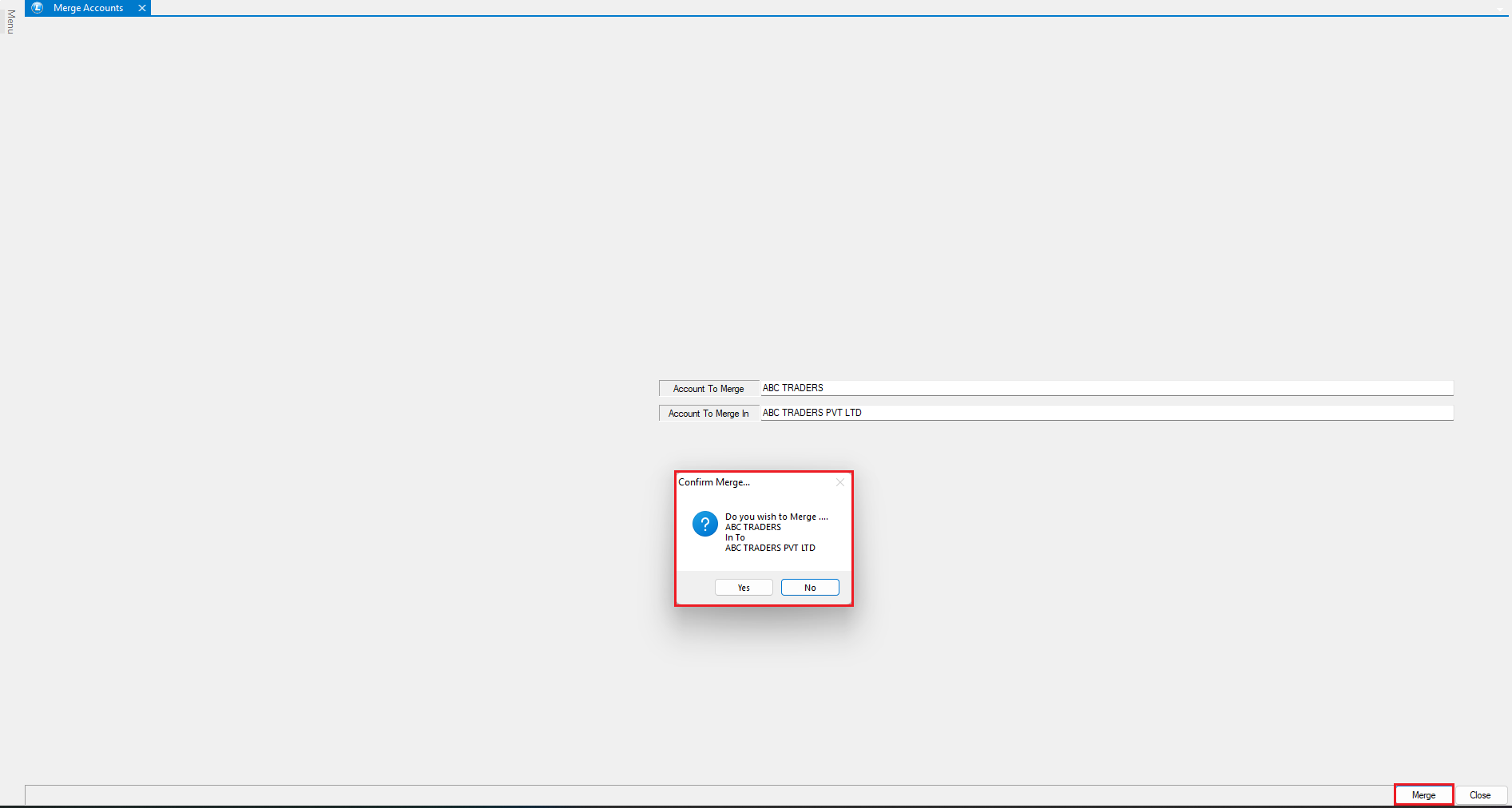Click the round logo icon on Merge Accounts tab

point(37,8)
